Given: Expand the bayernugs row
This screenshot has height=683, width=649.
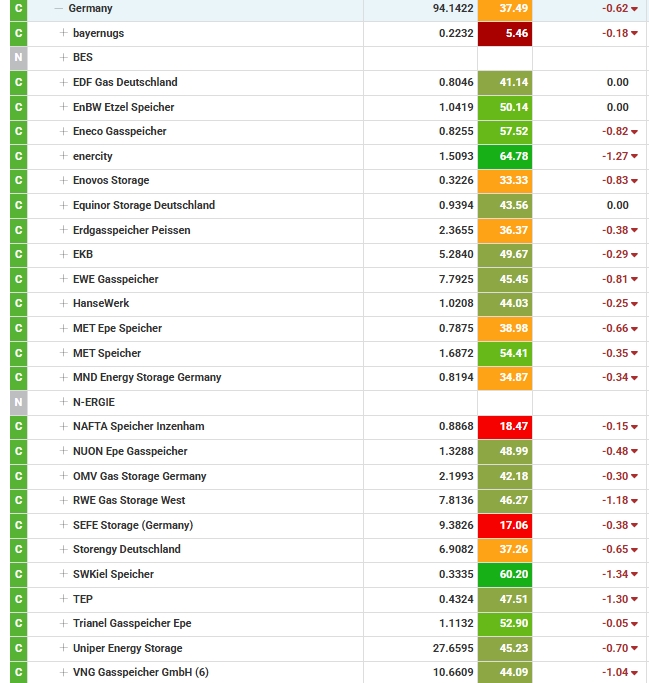Looking at the screenshot, I should click(x=64, y=33).
